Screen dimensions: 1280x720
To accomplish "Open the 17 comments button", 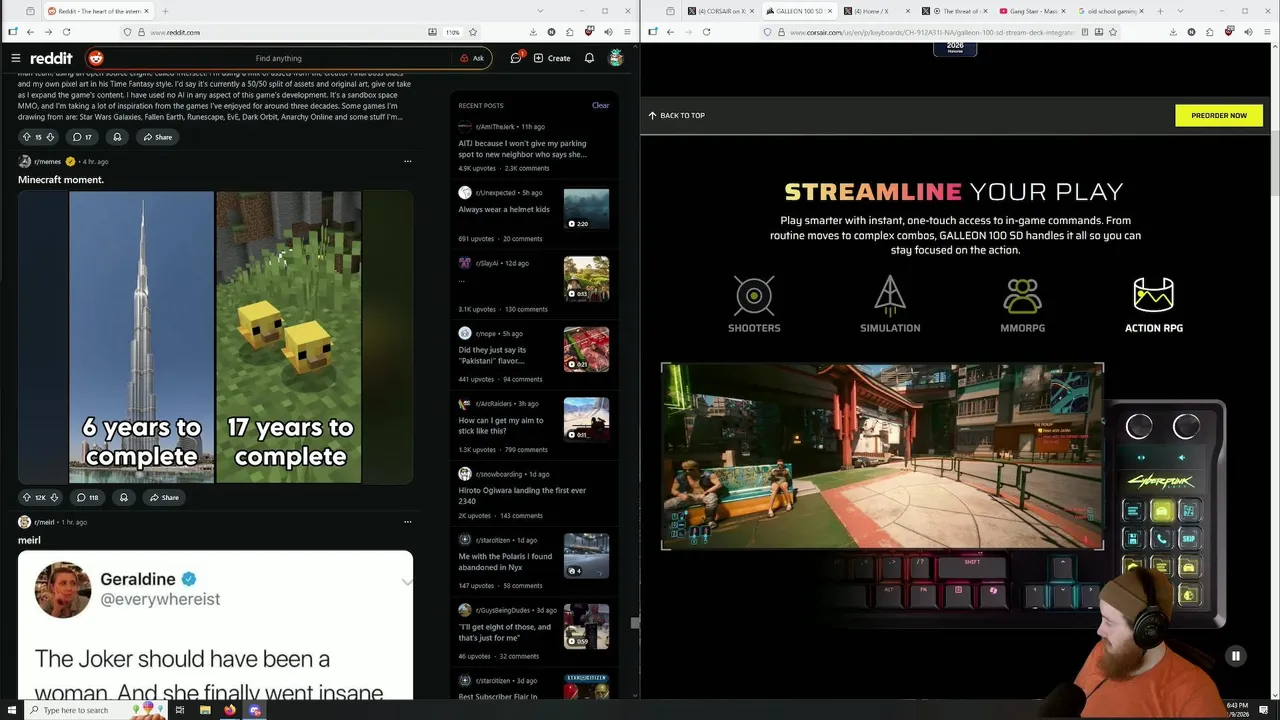I will coord(82,137).
